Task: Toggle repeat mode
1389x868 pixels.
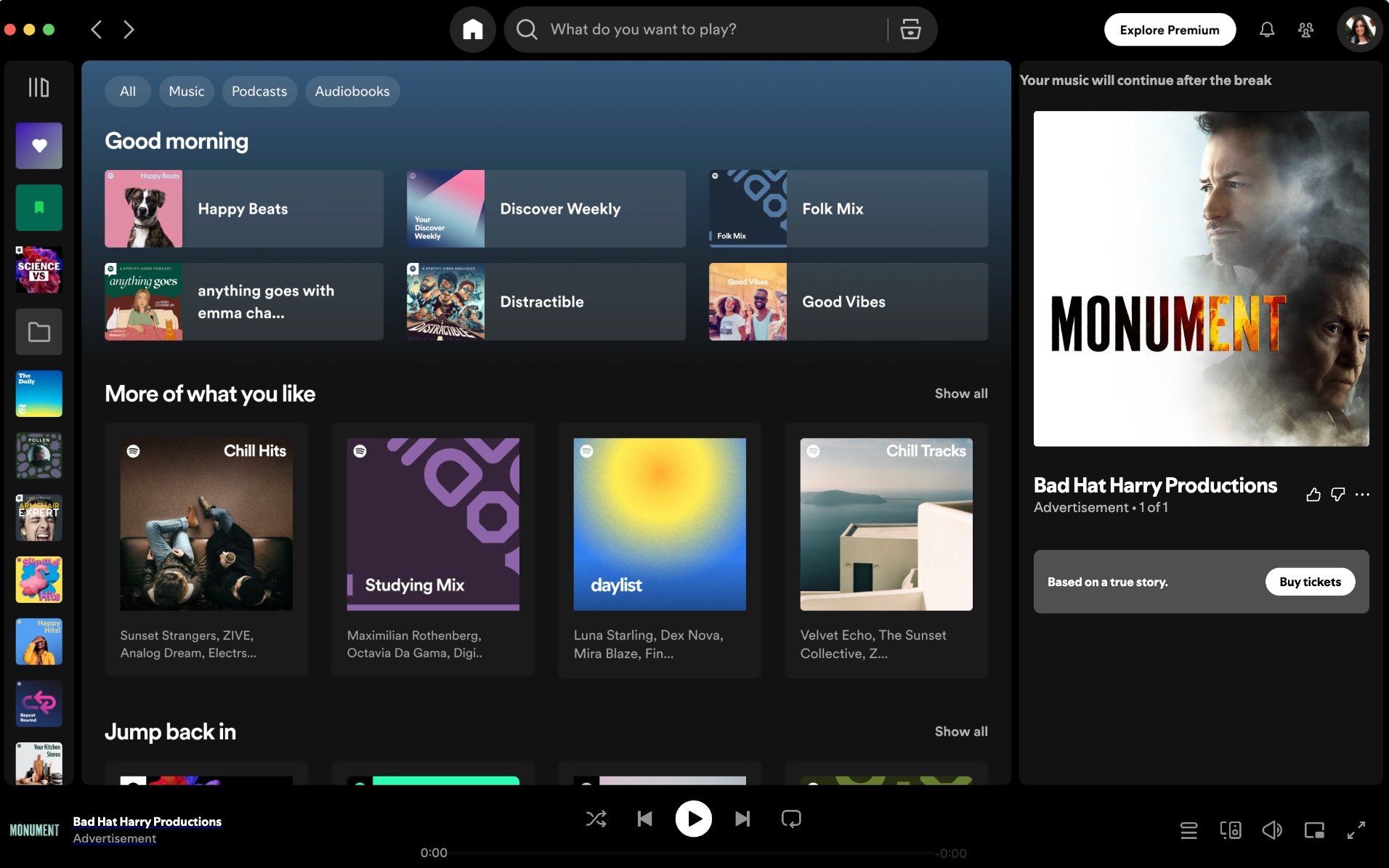Action: coord(791,819)
